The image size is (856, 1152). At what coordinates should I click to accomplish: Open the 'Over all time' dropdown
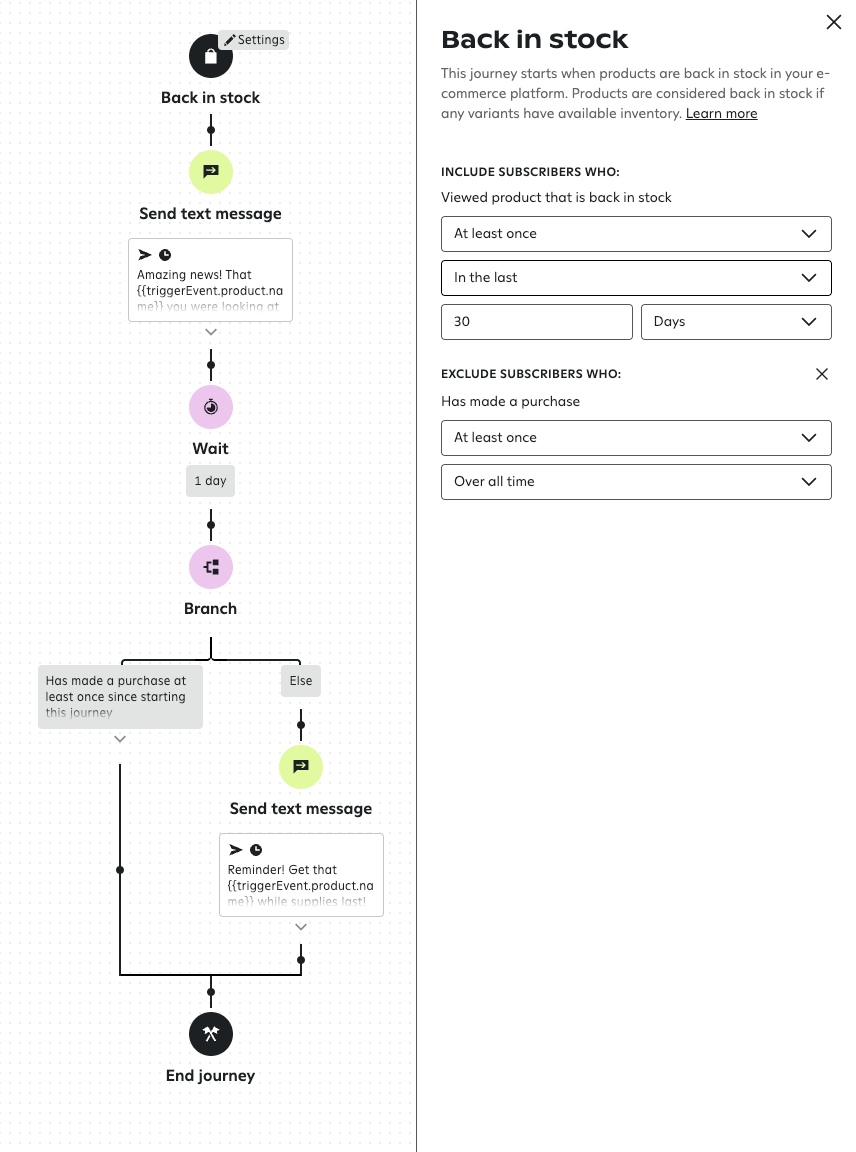(636, 481)
